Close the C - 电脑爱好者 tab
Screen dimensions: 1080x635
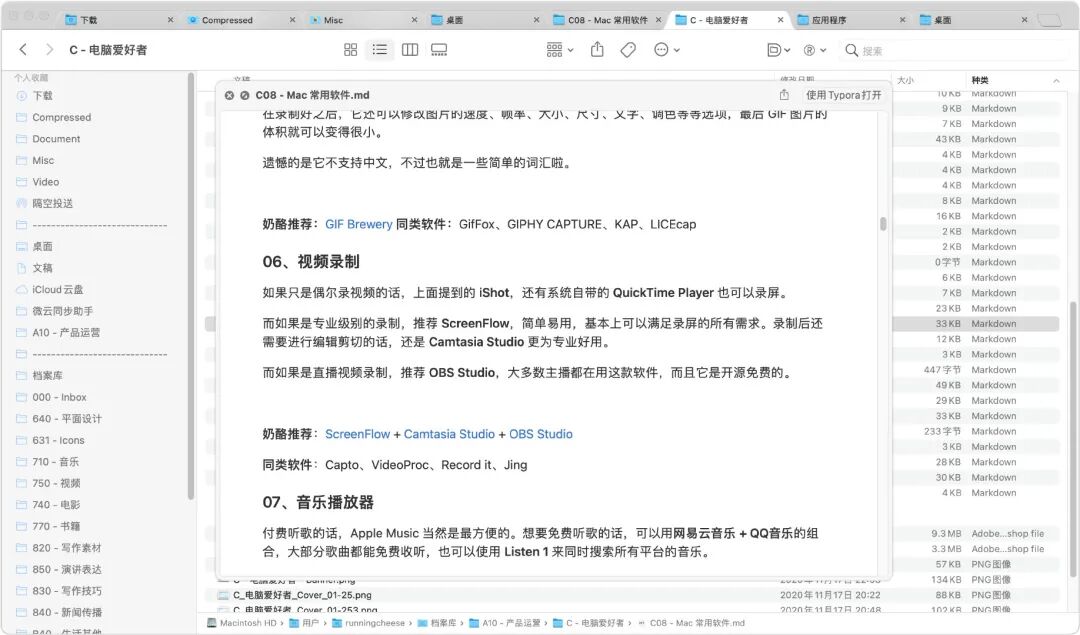tap(780, 20)
